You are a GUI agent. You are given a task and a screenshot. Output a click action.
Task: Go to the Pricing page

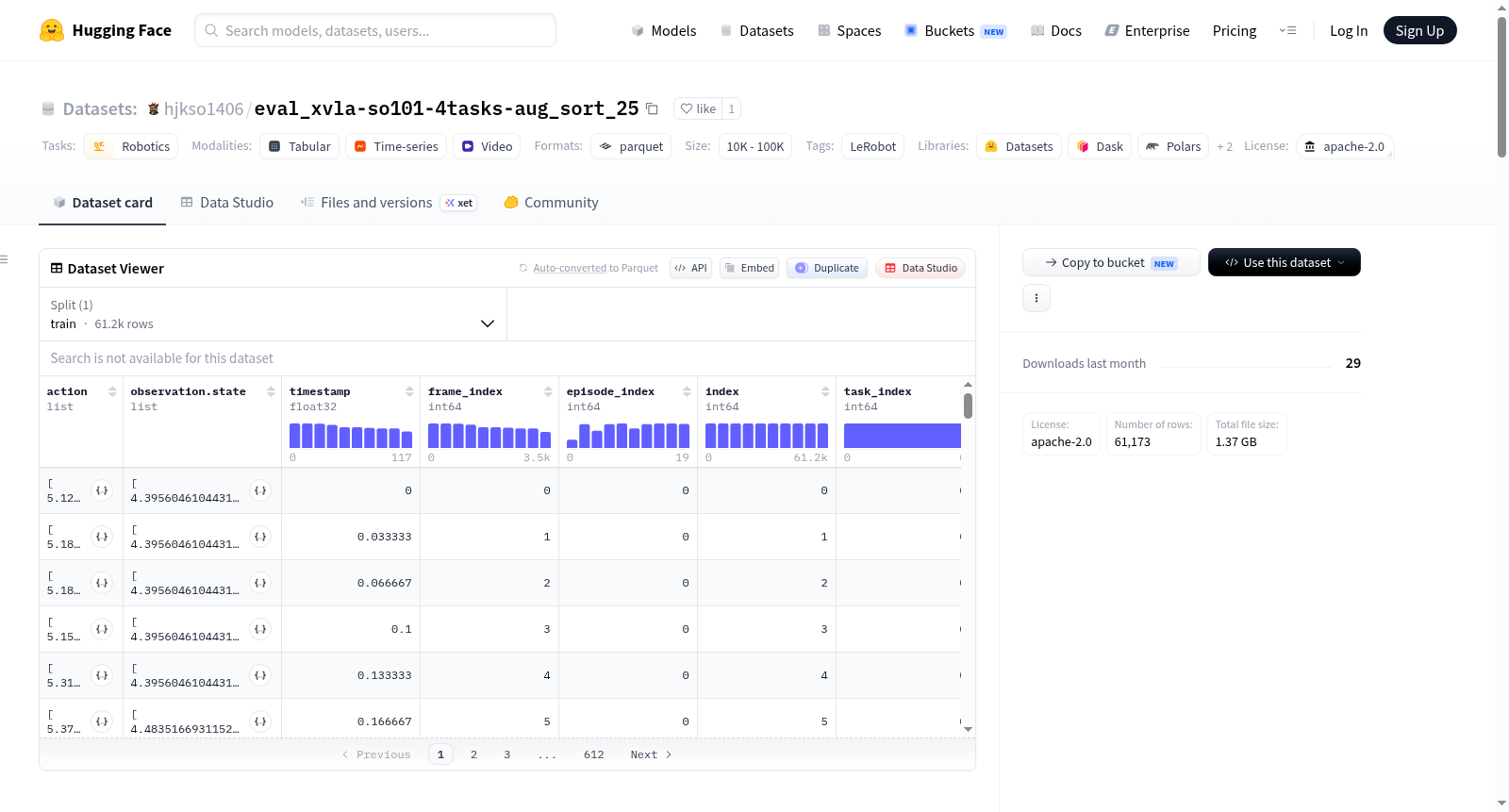(x=1235, y=30)
